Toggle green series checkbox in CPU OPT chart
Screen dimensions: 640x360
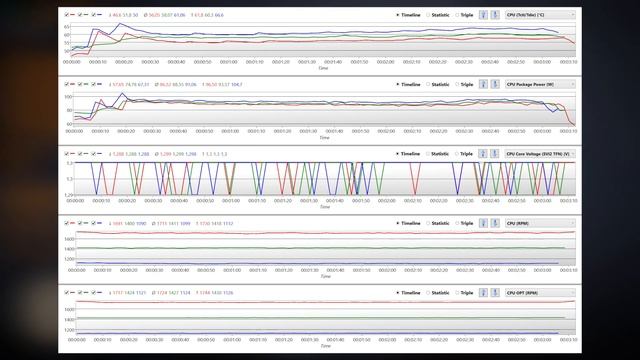click(x=80, y=292)
